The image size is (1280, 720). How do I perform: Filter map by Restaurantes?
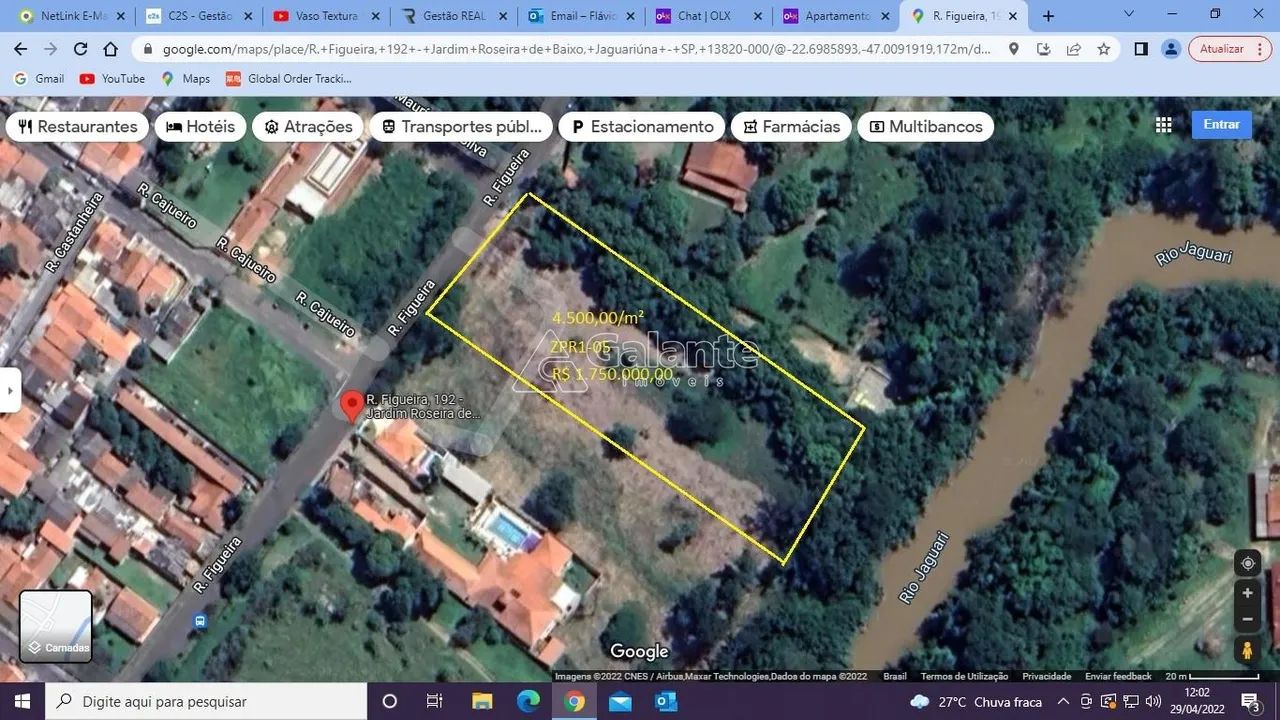point(77,127)
